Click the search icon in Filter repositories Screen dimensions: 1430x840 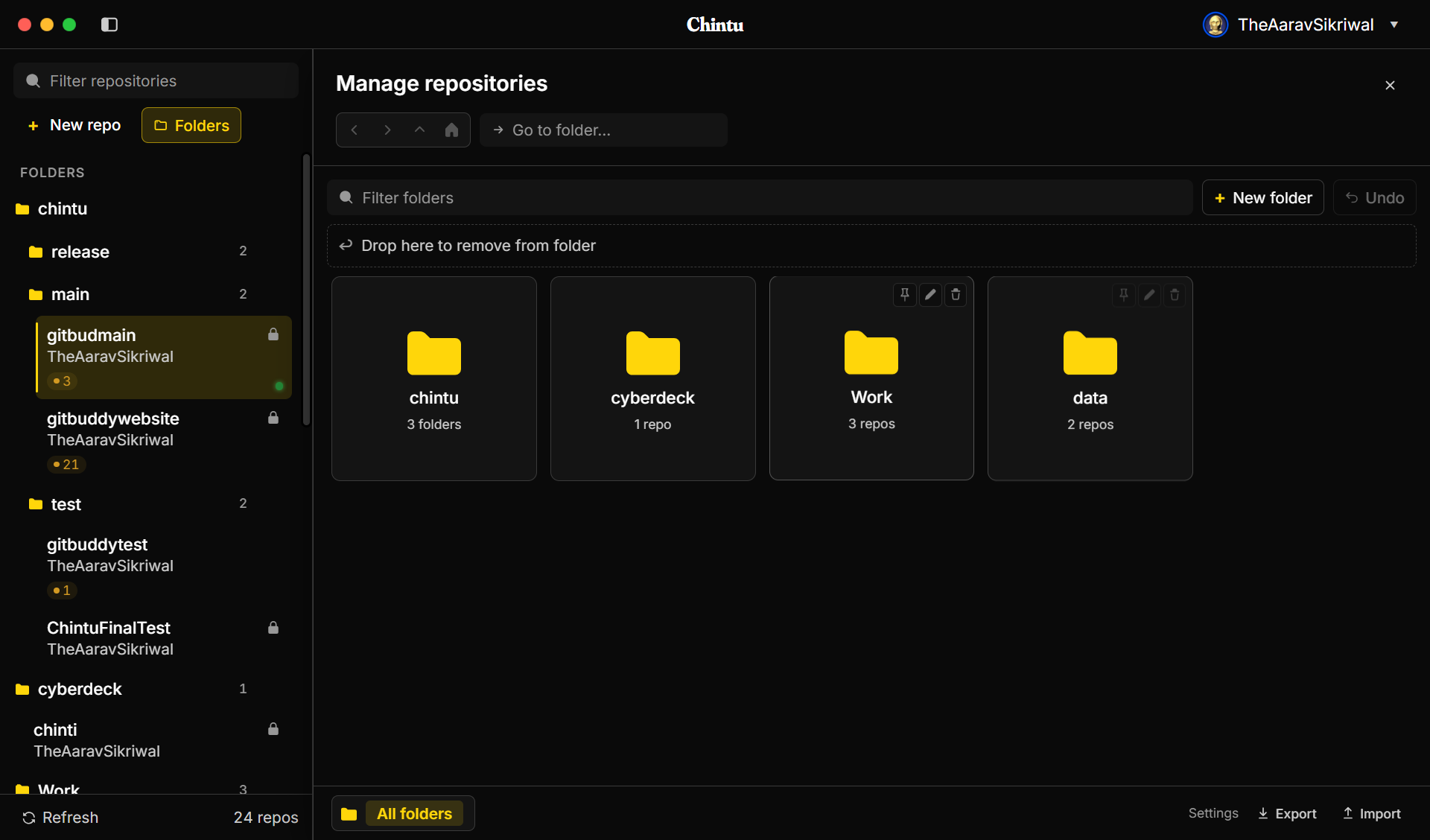click(33, 80)
